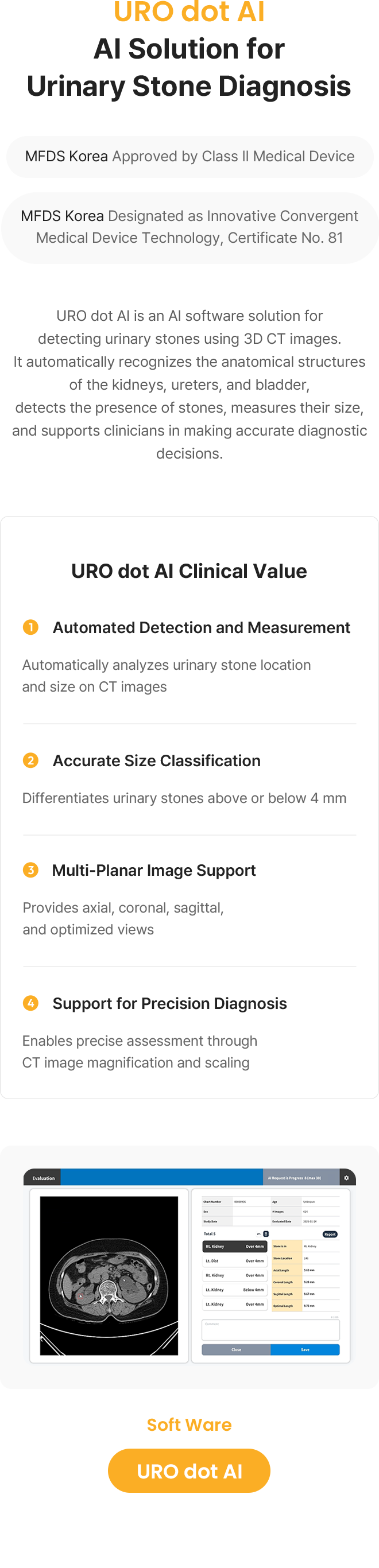Screen dimensions: 379x1568
Task: Click the number 1 badge for Automated Detection
Action: pyautogui.click(x=30, y=627)
